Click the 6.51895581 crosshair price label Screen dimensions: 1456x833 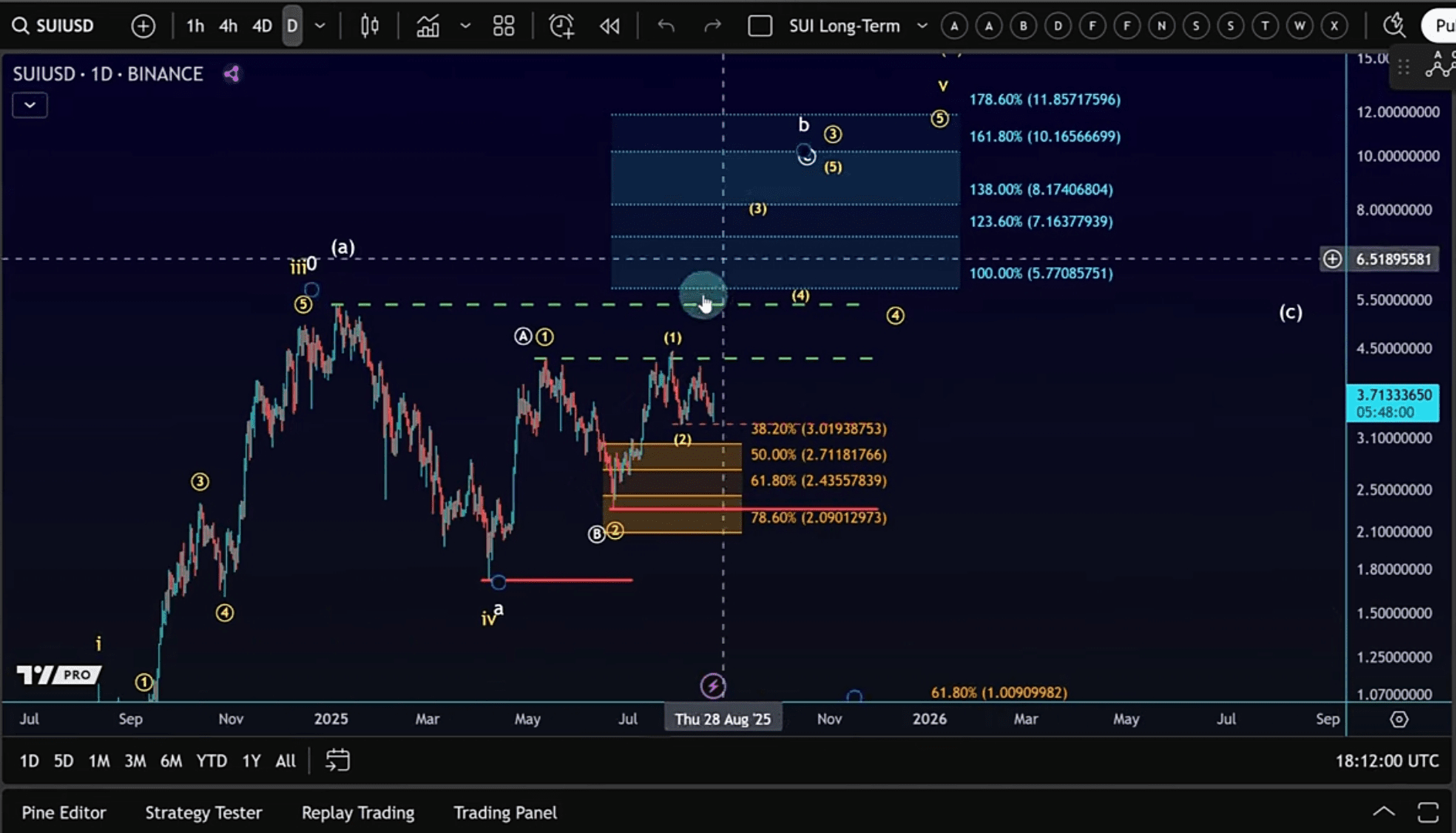pos(1394,259)
